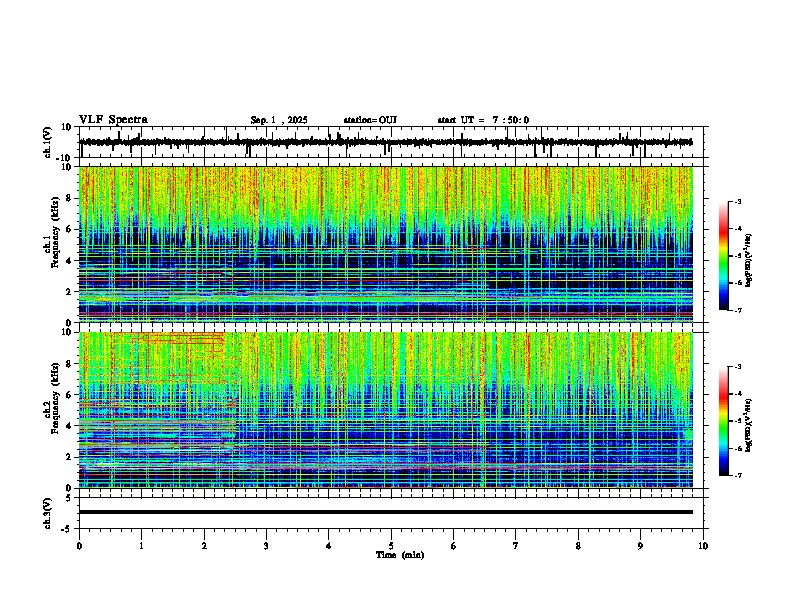
Task: Click the thick black ch.3 voltage line
Action: [x=386, y=512]
